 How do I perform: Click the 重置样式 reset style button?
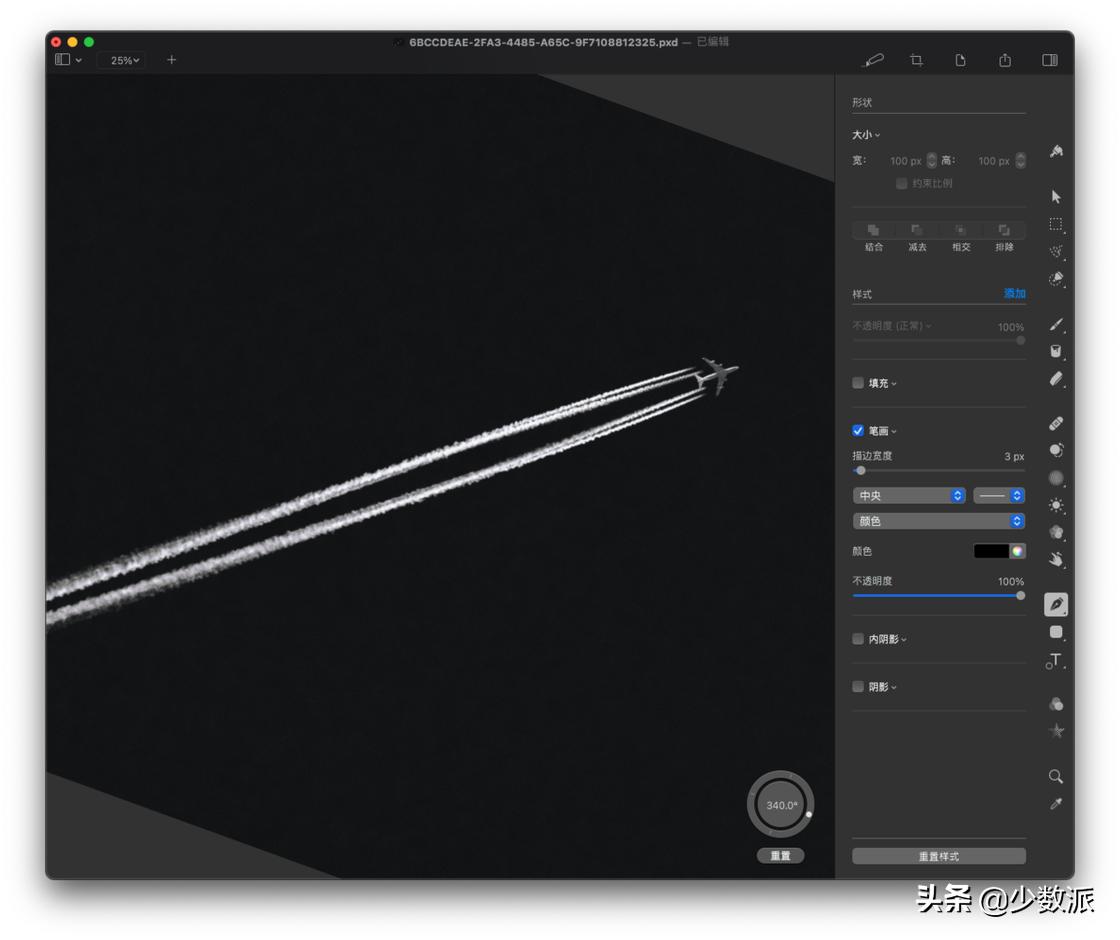(939, 856)
